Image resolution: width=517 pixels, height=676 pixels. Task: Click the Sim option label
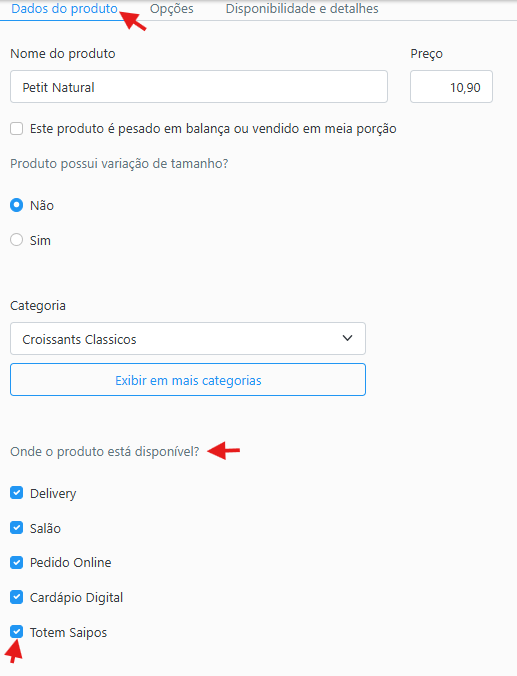40,240
